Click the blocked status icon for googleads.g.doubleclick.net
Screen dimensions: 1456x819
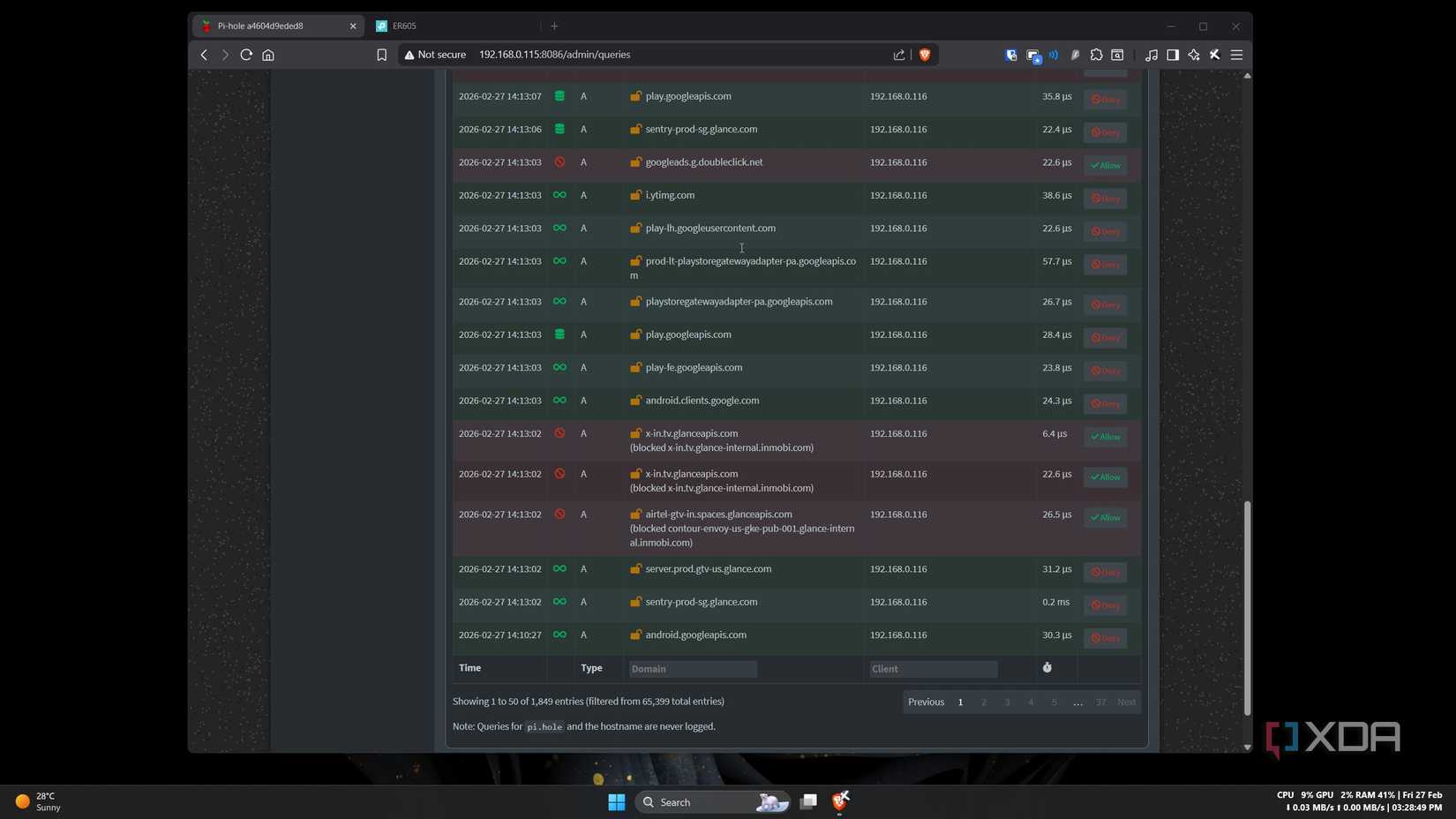point(559,162)
